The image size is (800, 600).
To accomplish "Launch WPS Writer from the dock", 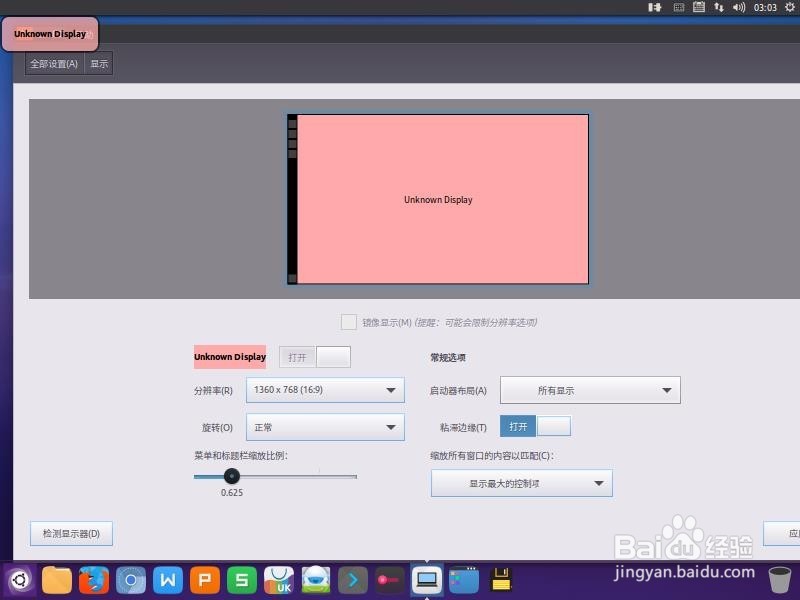I will [168, 580].
